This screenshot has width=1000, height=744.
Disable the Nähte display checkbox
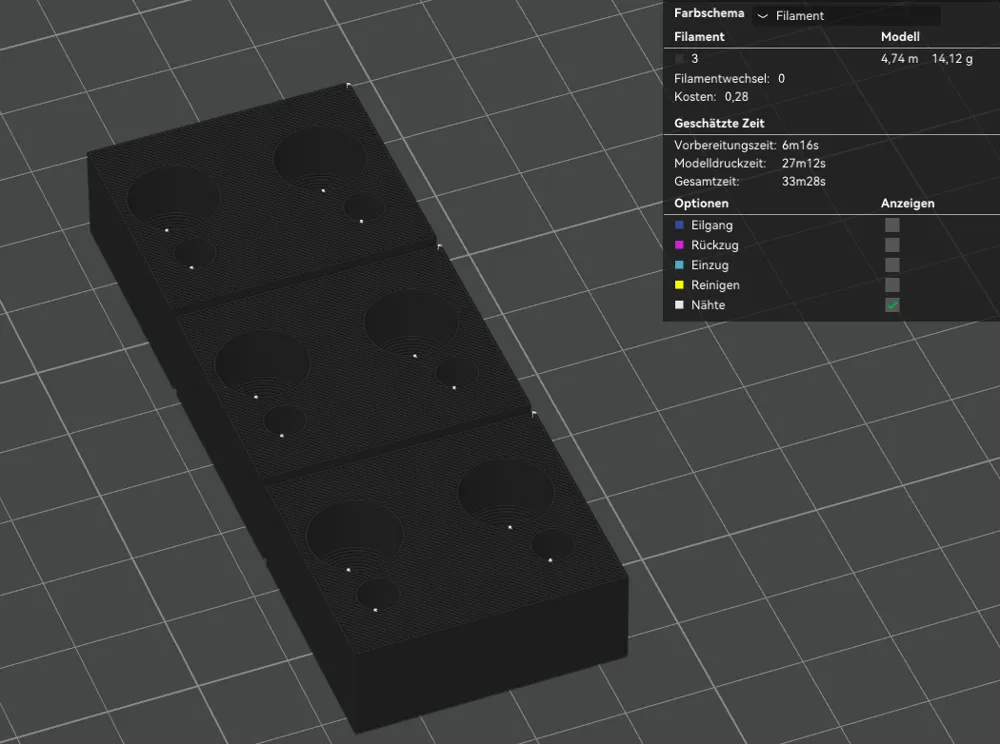tap(892, 305)
